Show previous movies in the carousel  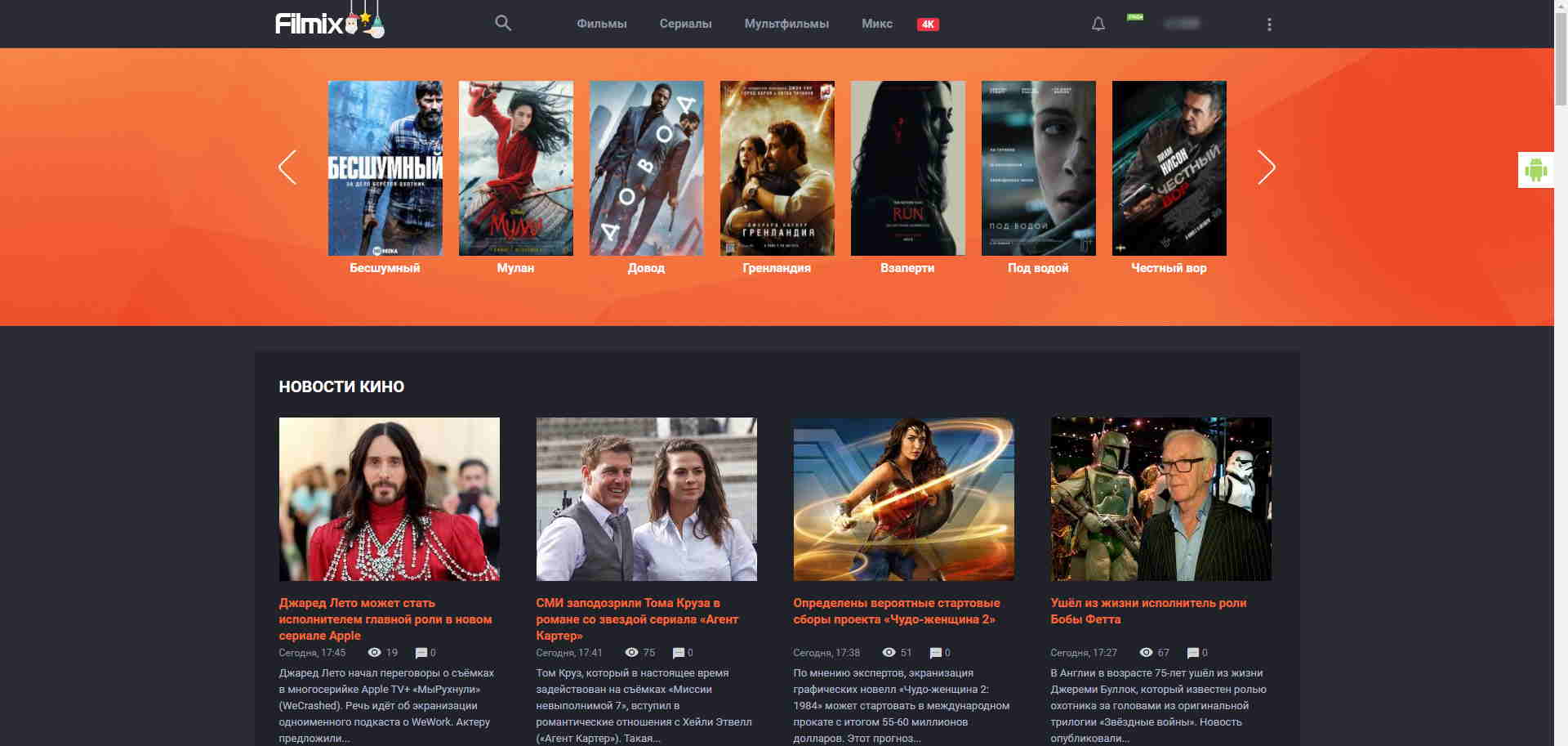[287, 168]
